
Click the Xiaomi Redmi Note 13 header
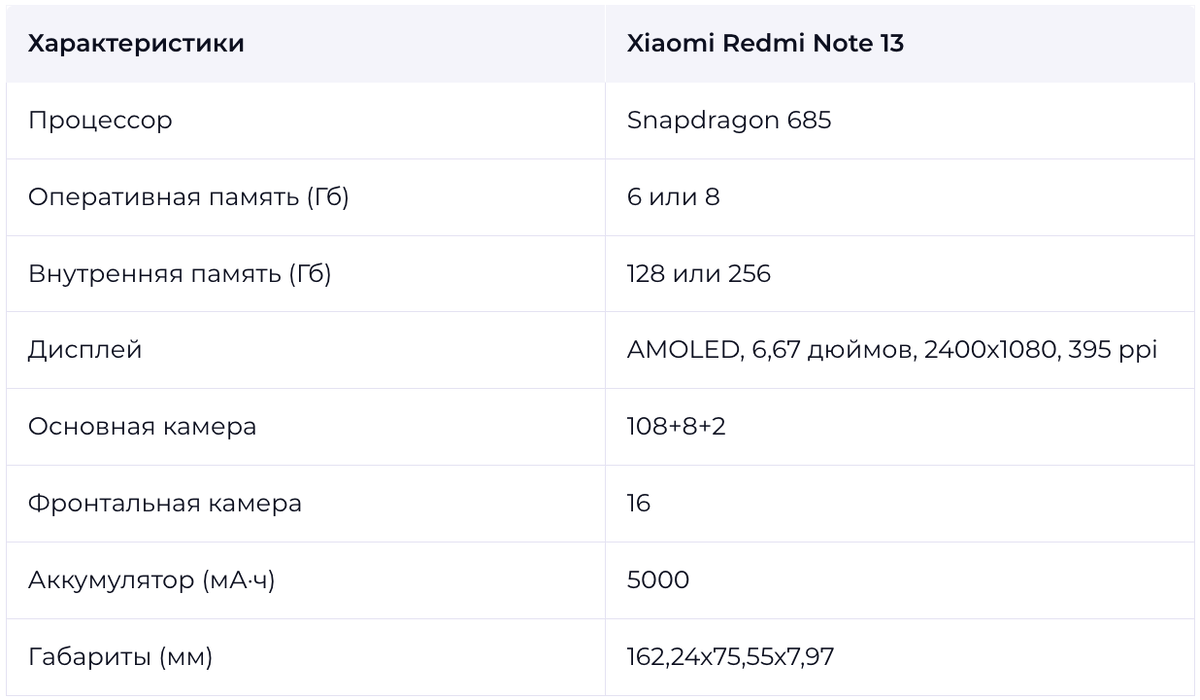pos(765,44)
